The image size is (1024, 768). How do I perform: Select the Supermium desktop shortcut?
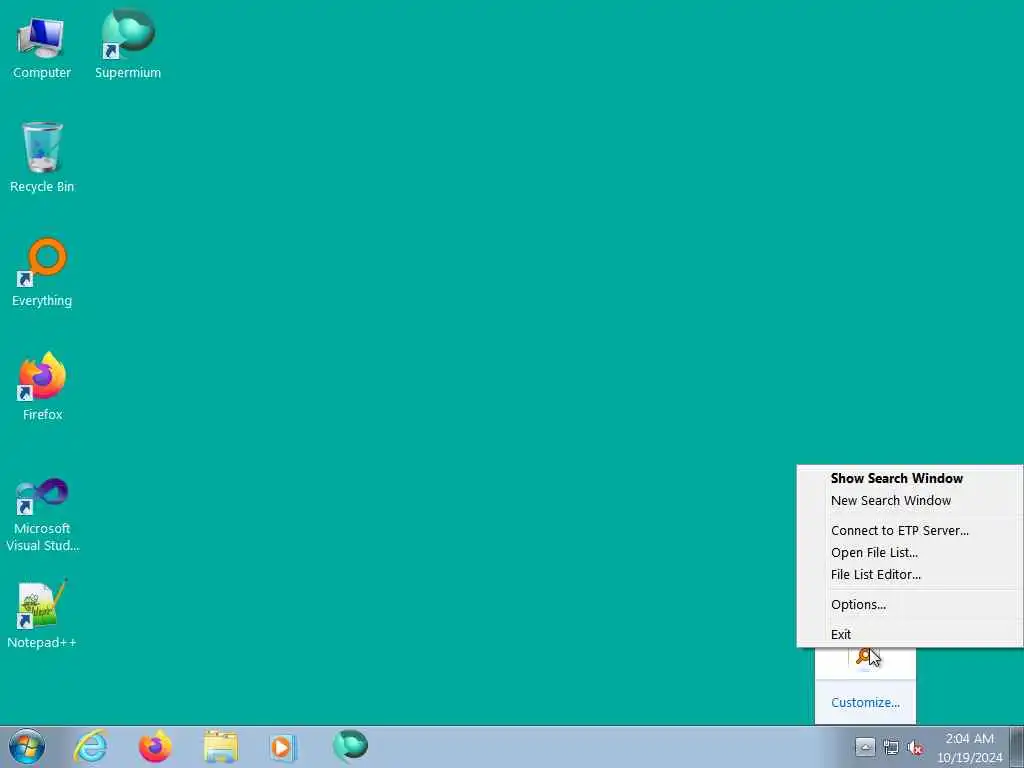point(128,44)
